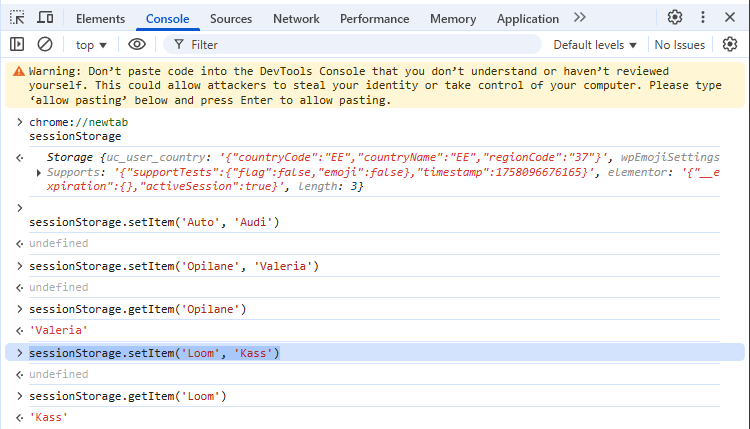Close the DevTools panel

click(x=730, y=17)
